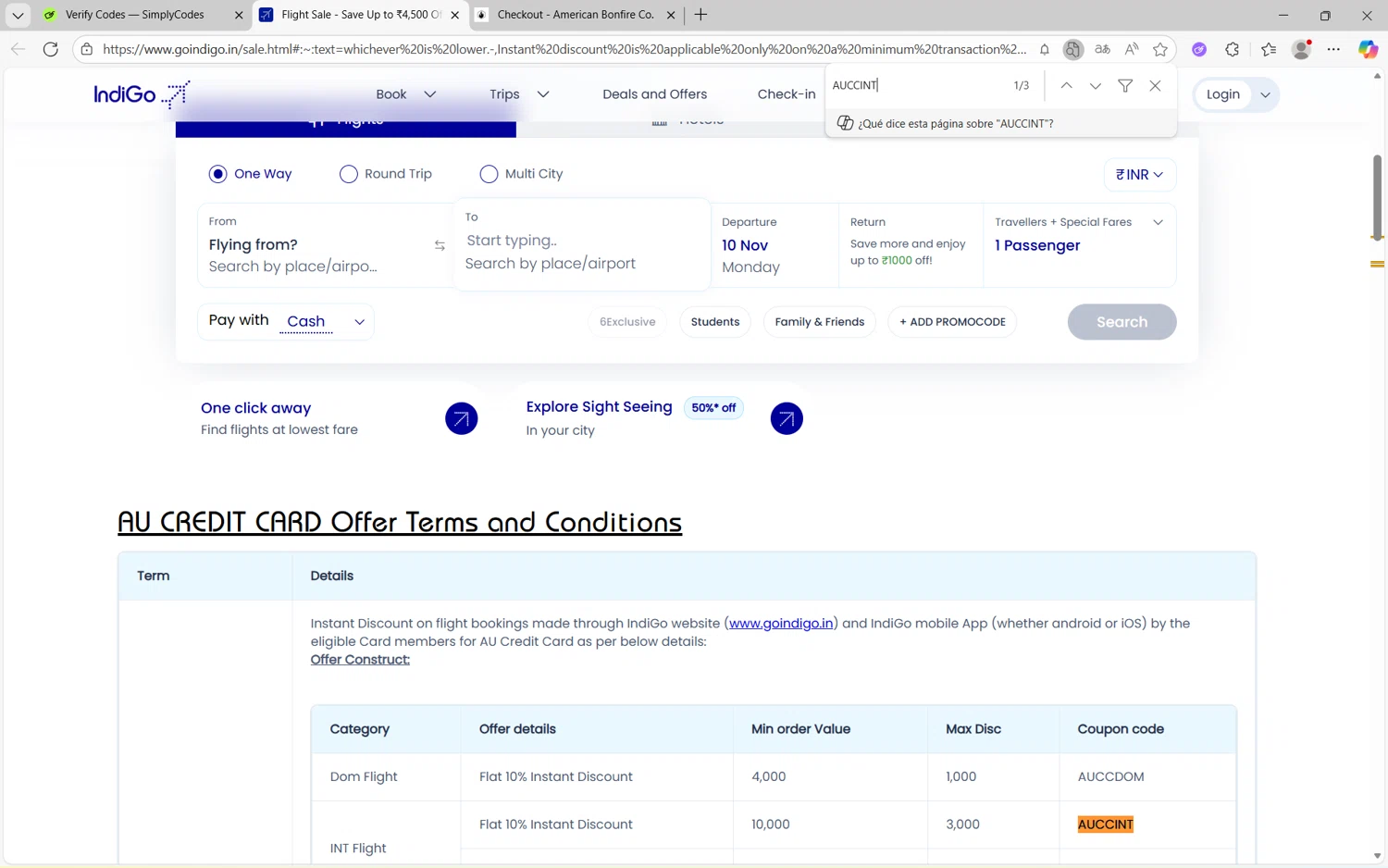Select the One Way radio button
This screenshot has width=1388, height=868.
tap(217, 174)
